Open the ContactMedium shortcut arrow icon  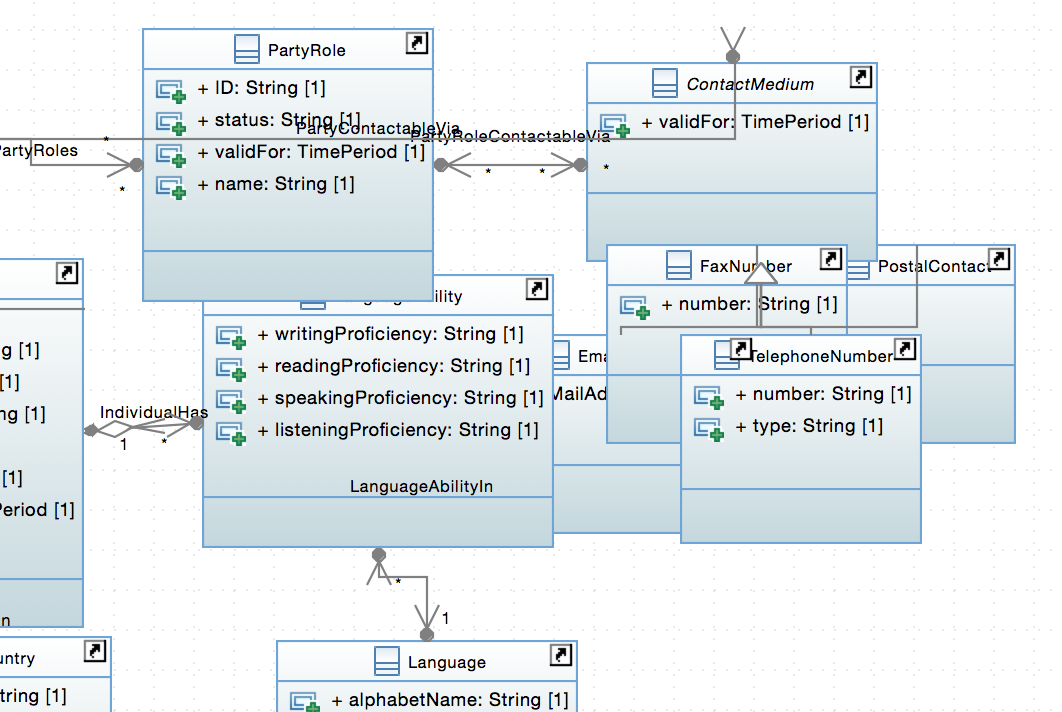[860, 78]
